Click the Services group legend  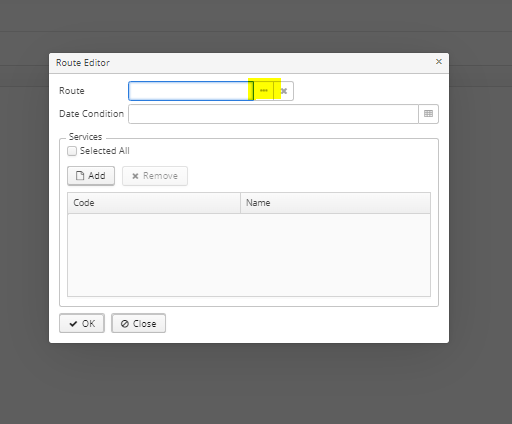click(x=85, y=137)
